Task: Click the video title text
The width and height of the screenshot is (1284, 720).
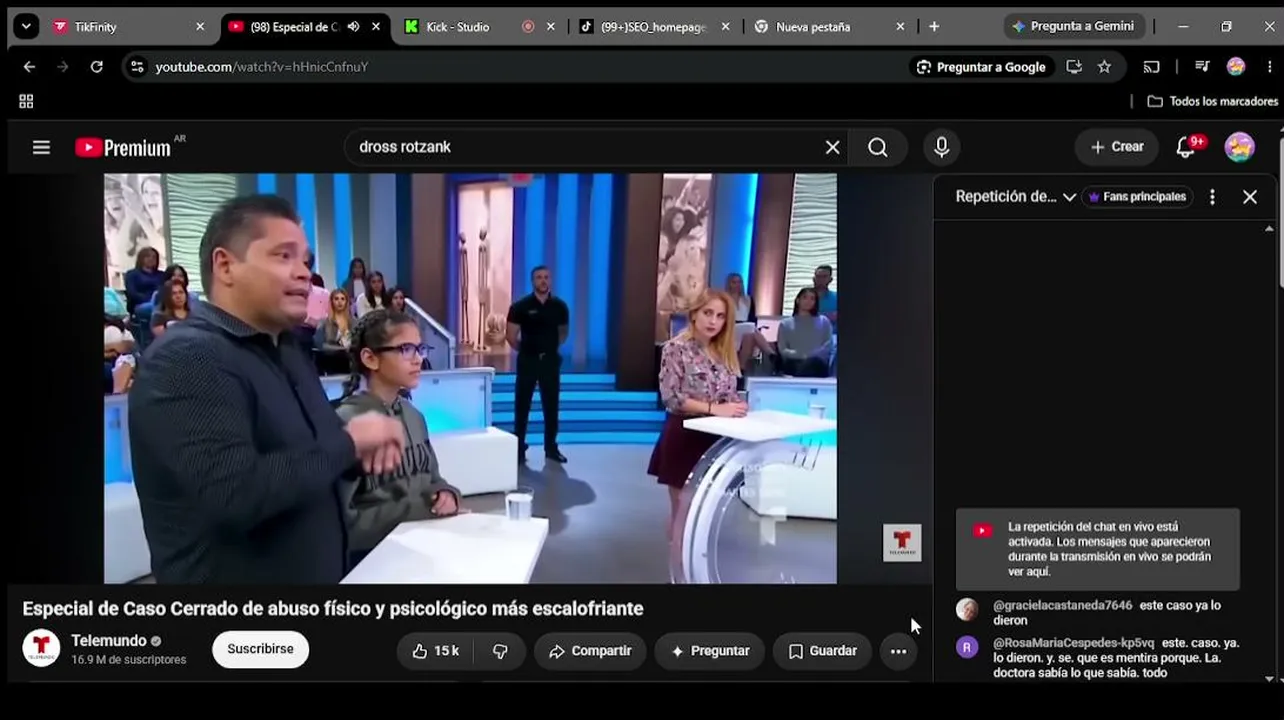Action: pos(333,608)
